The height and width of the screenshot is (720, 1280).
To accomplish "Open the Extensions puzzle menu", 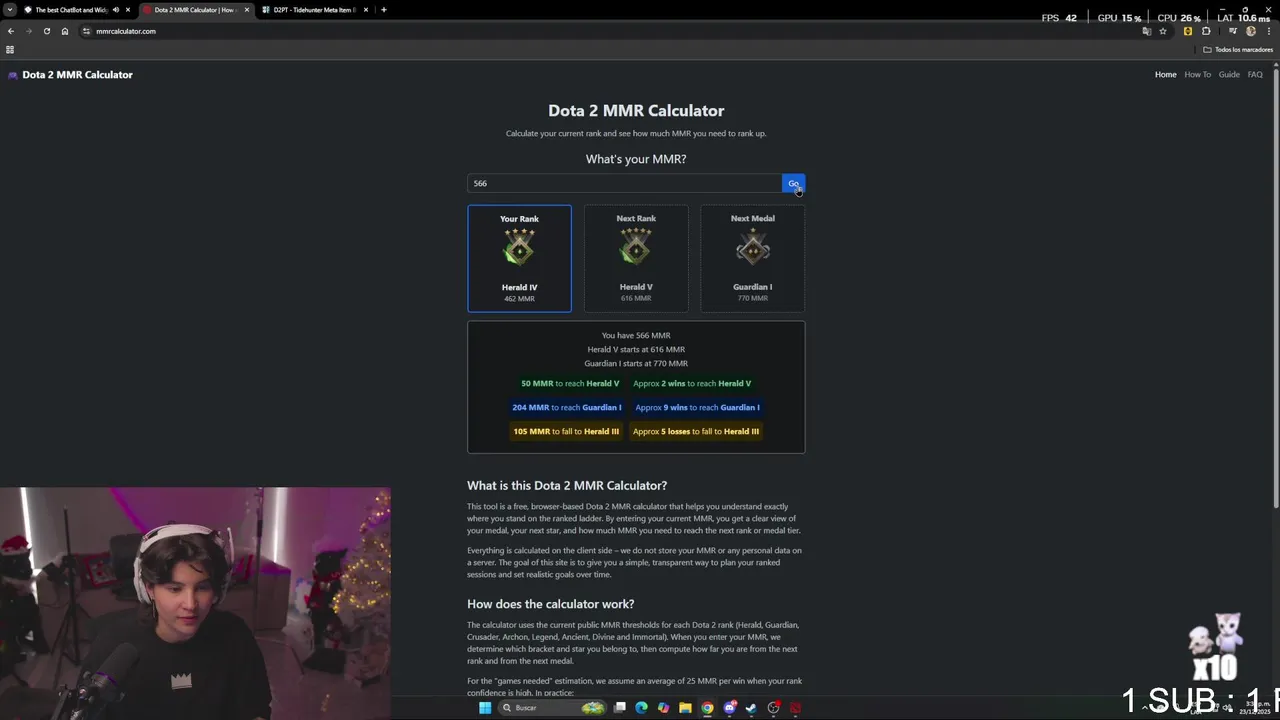I will tap(1206, 31).
